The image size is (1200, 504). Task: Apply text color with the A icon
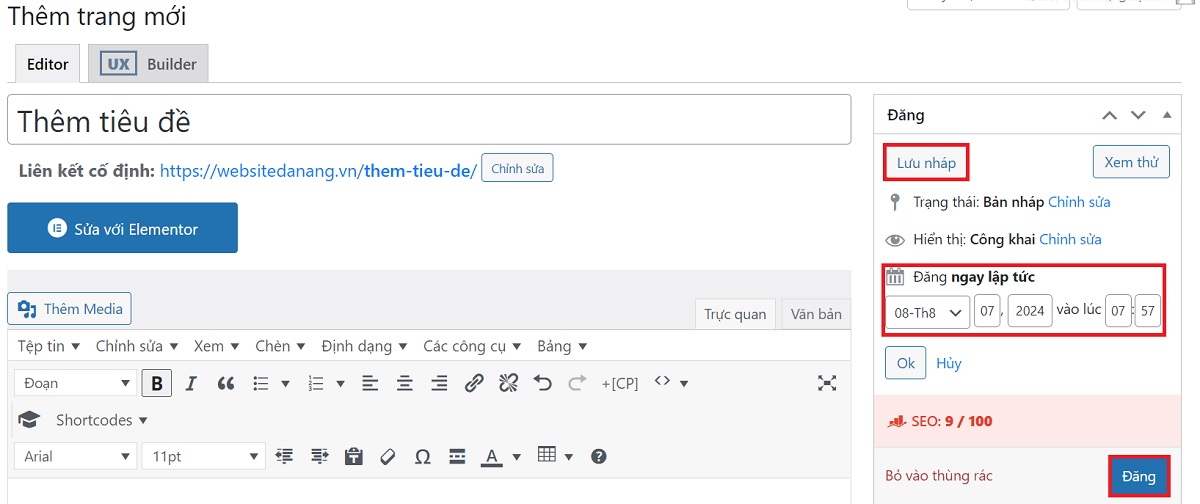pos(491,456)
